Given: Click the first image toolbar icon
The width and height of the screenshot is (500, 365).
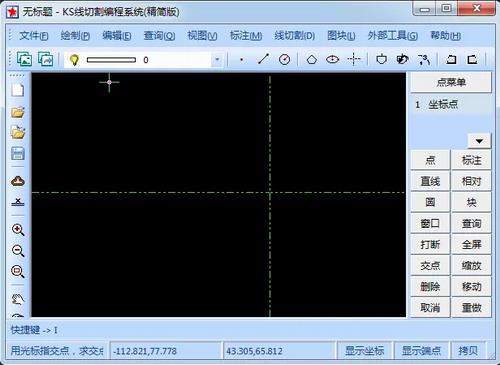Looking at the screenshot, I should click(x=24, y=59).
